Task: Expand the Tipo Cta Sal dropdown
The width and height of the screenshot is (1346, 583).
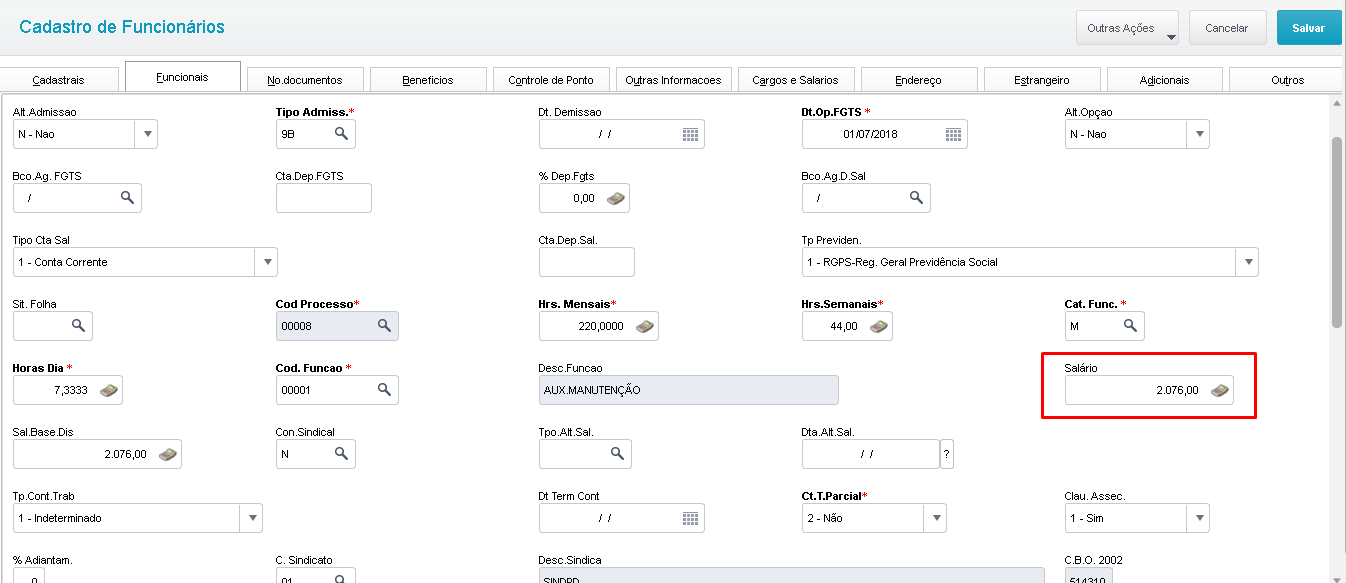Action: pos(266,262)
